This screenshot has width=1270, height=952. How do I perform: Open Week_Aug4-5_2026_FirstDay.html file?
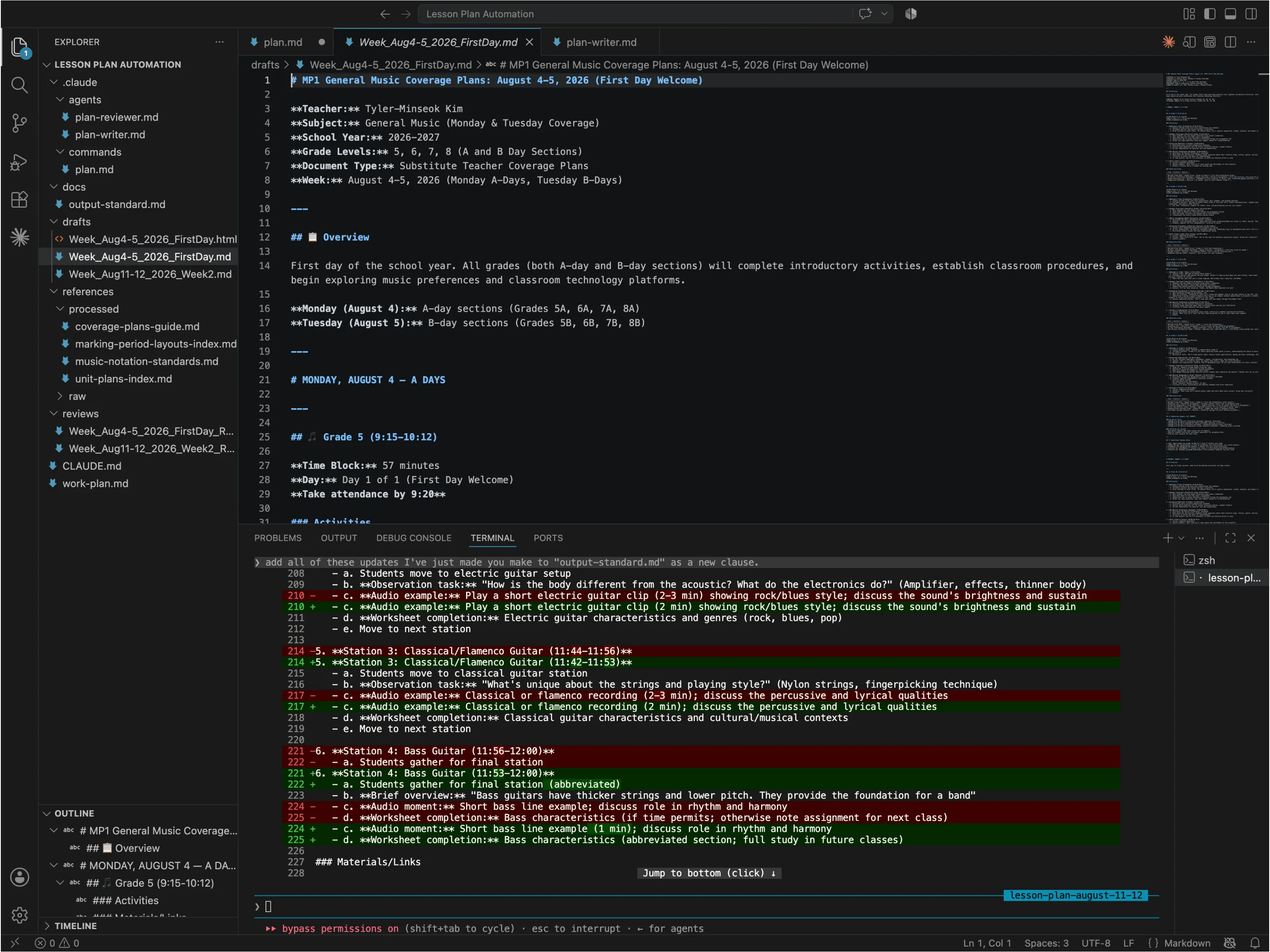coord(153,239)
